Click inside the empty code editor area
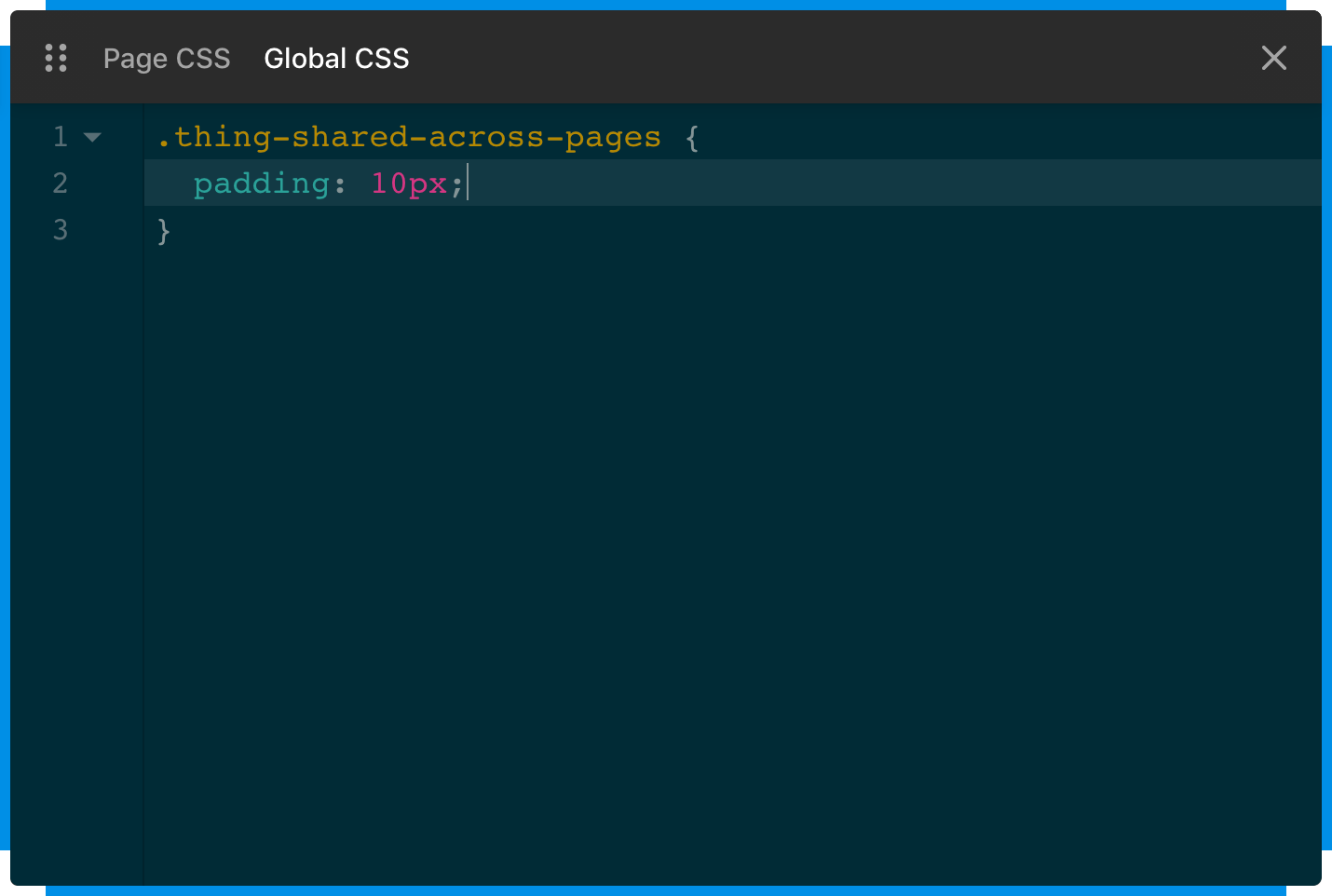This screenshot has width=1332, height=896. point(652,512)
